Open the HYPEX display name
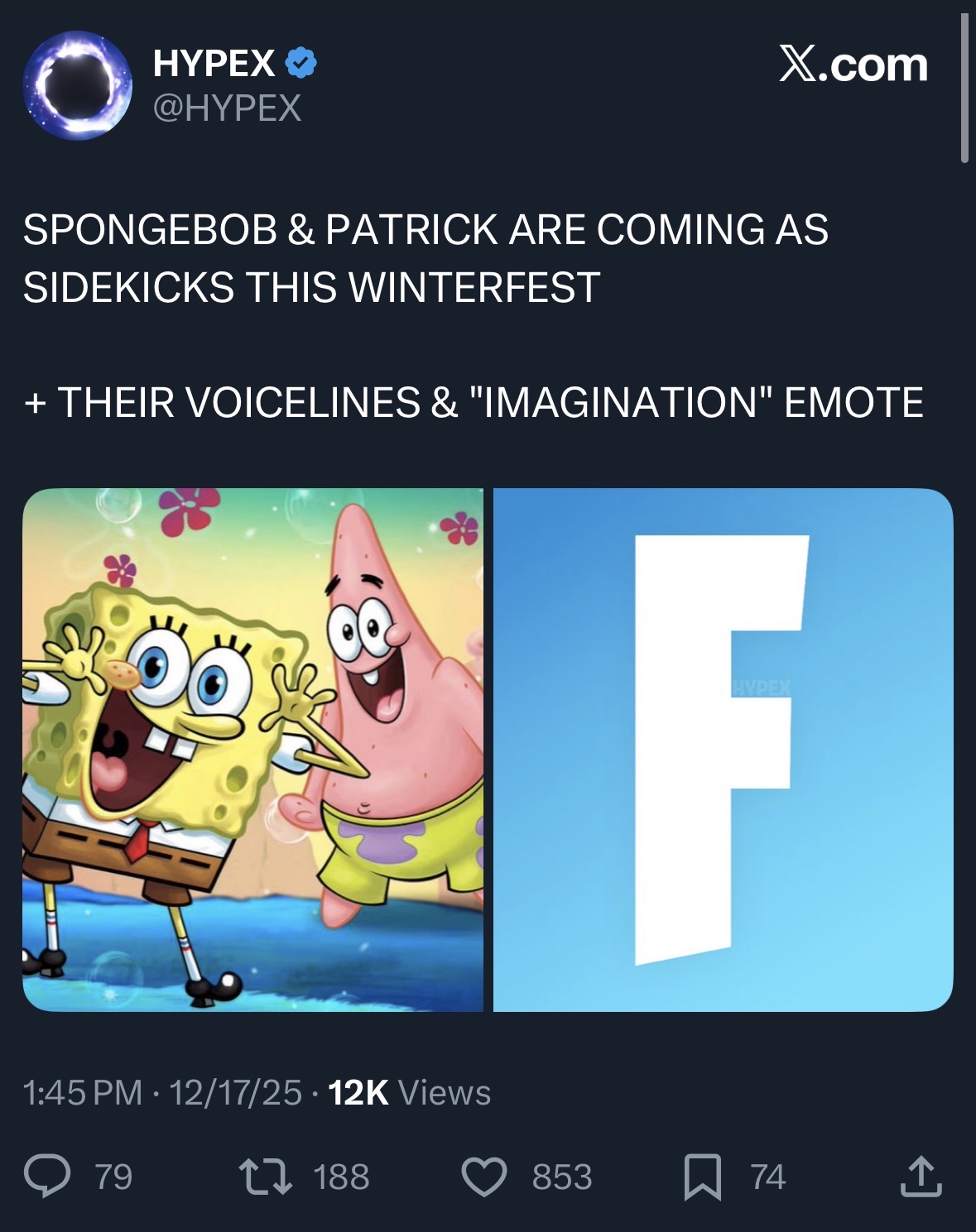 [x=214, y=64]
